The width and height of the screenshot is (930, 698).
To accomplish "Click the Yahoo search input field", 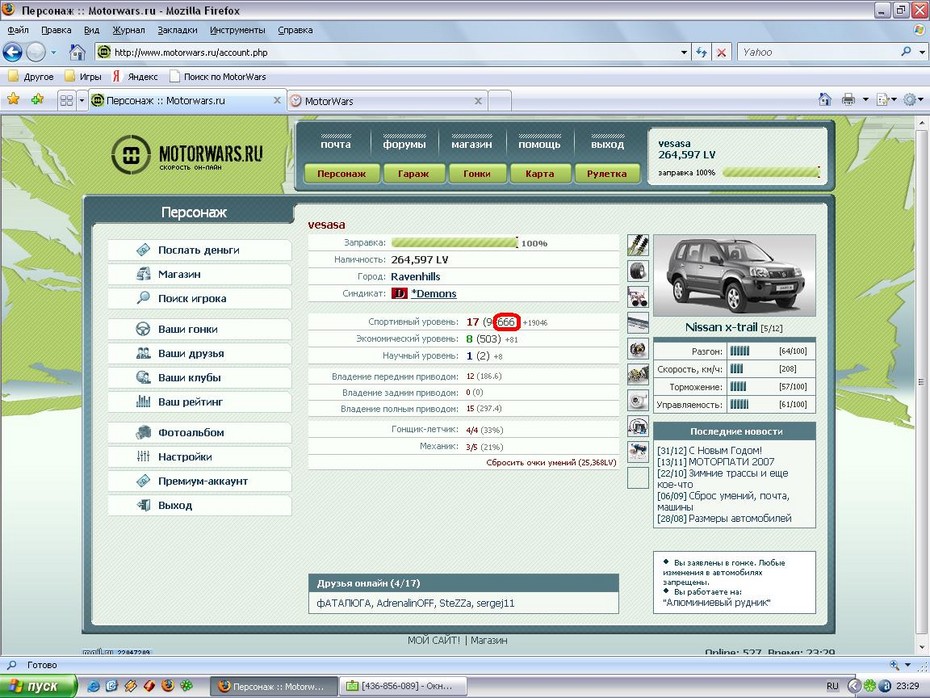I will 818,52.
